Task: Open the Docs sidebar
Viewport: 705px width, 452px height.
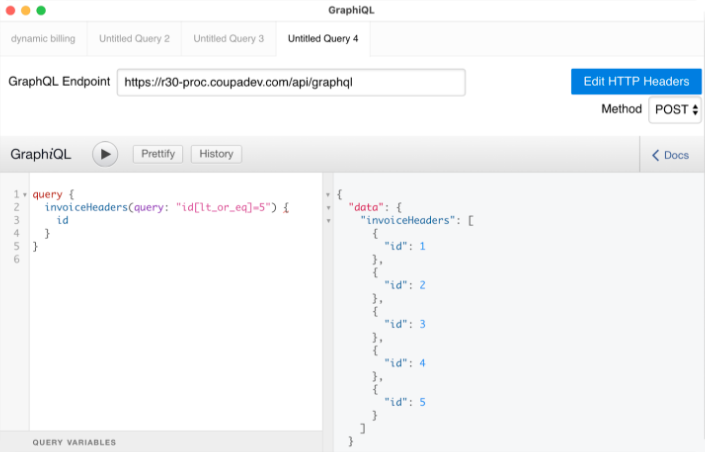Action: pyautogui.click(x=670, y=155)
